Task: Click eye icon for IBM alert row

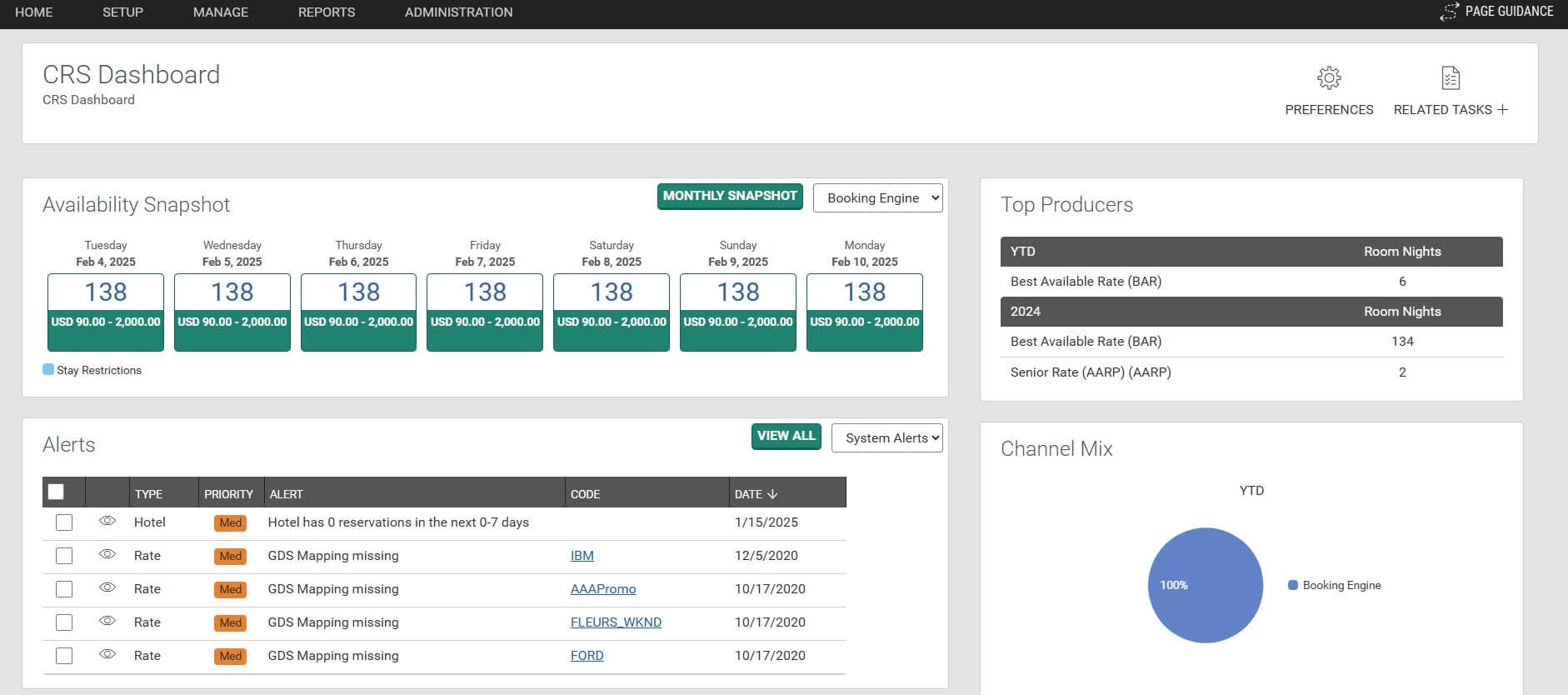Action: coord(107,554)
